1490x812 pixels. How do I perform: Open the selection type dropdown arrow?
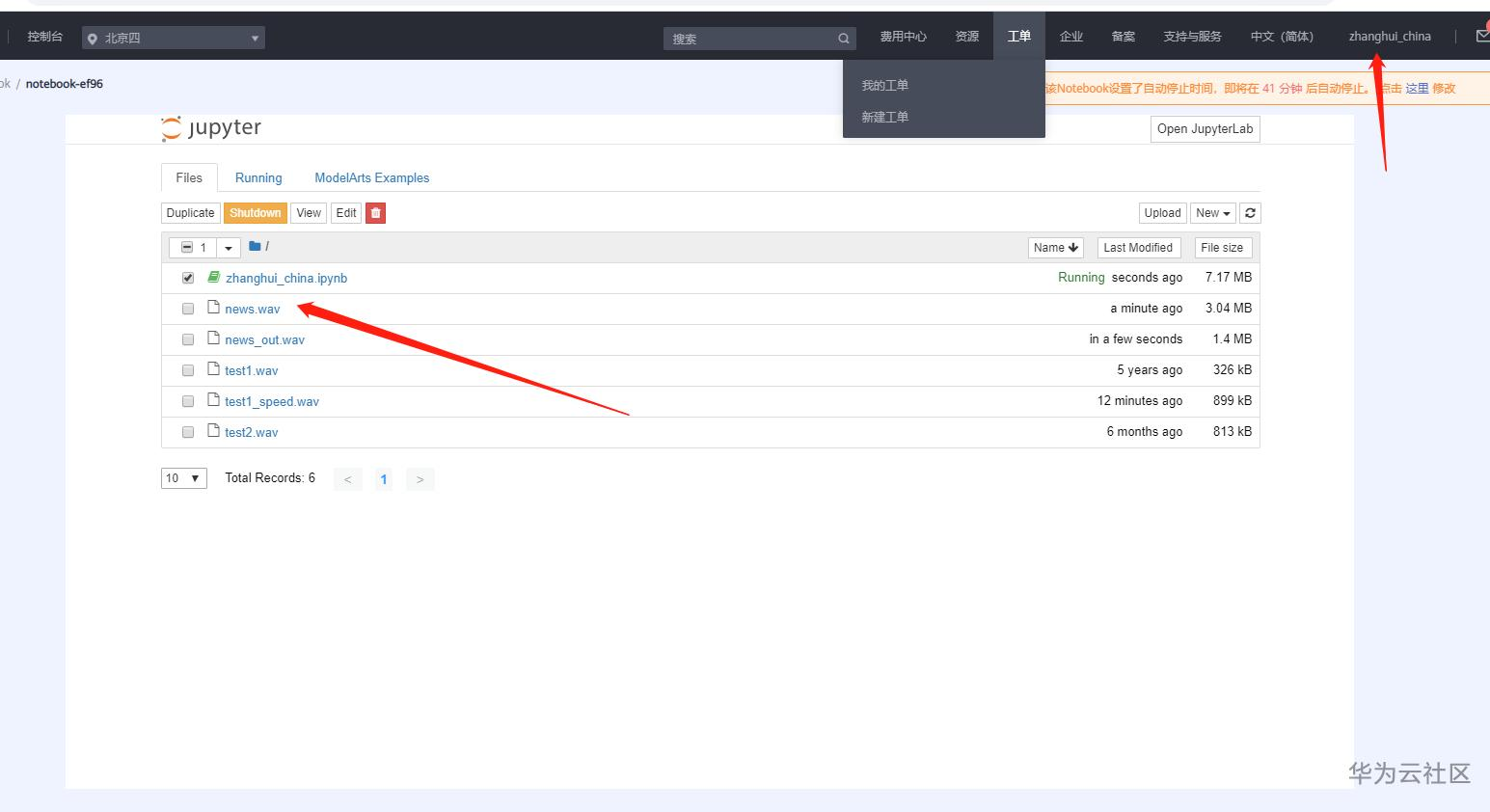tap(229, 248)
